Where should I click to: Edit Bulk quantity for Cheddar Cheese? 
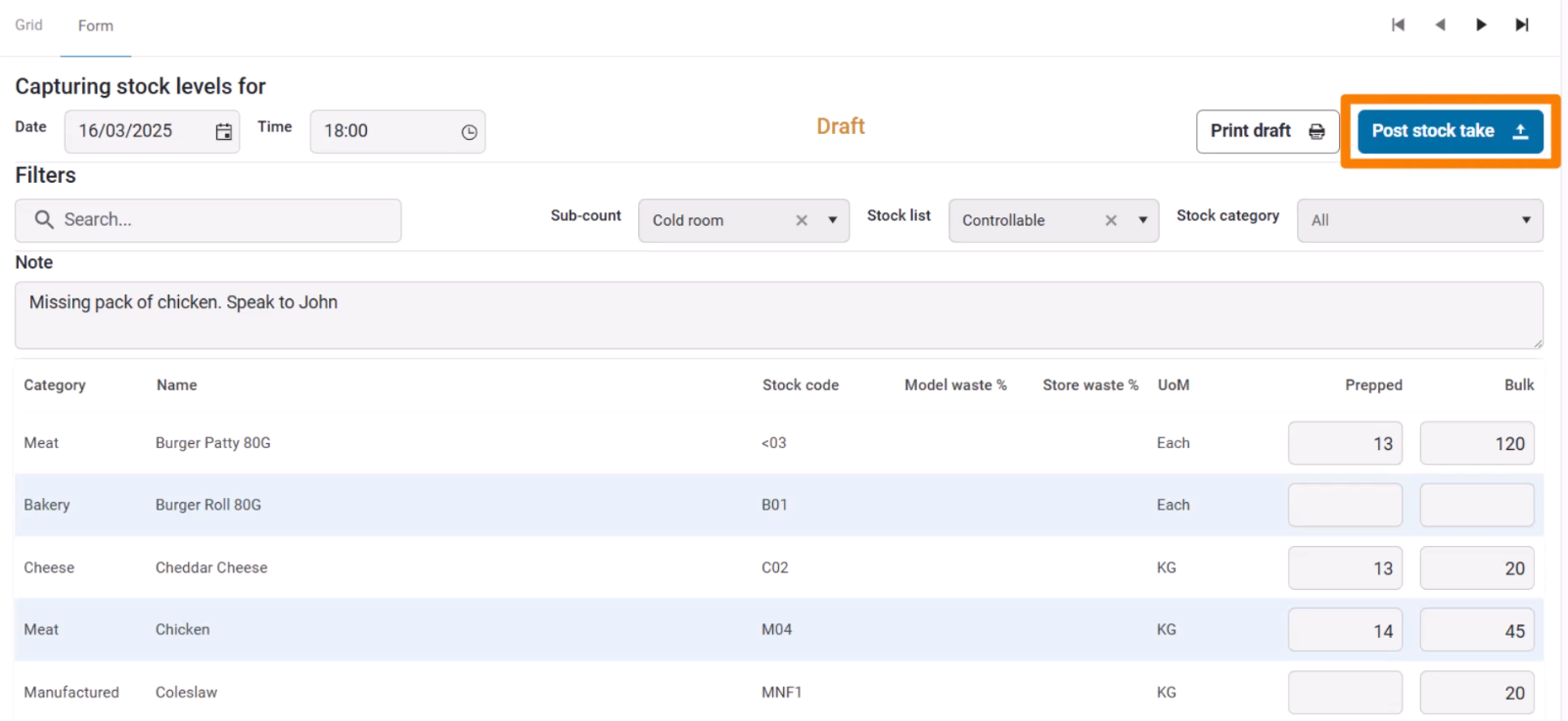point(1477,567)
